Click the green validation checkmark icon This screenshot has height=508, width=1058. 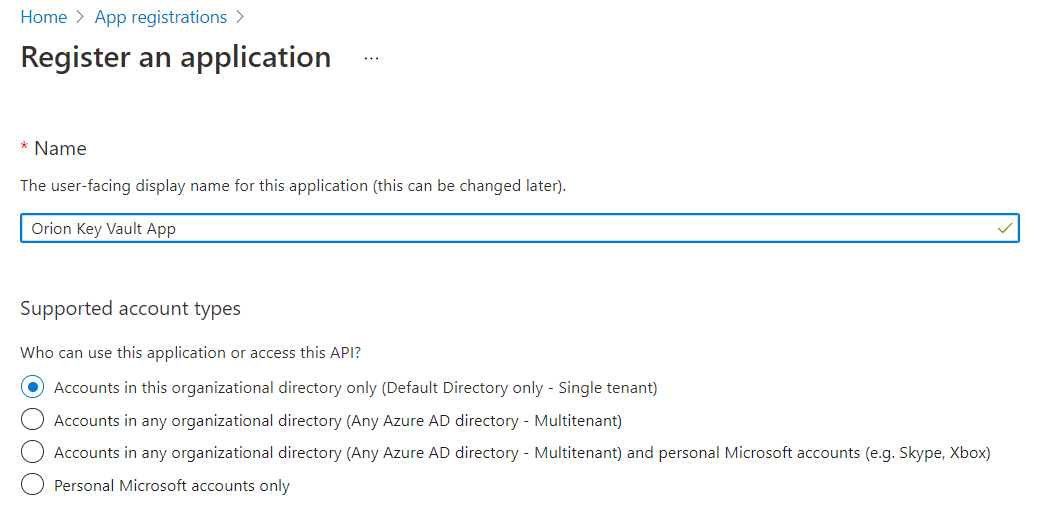[x=1005, y=229]
